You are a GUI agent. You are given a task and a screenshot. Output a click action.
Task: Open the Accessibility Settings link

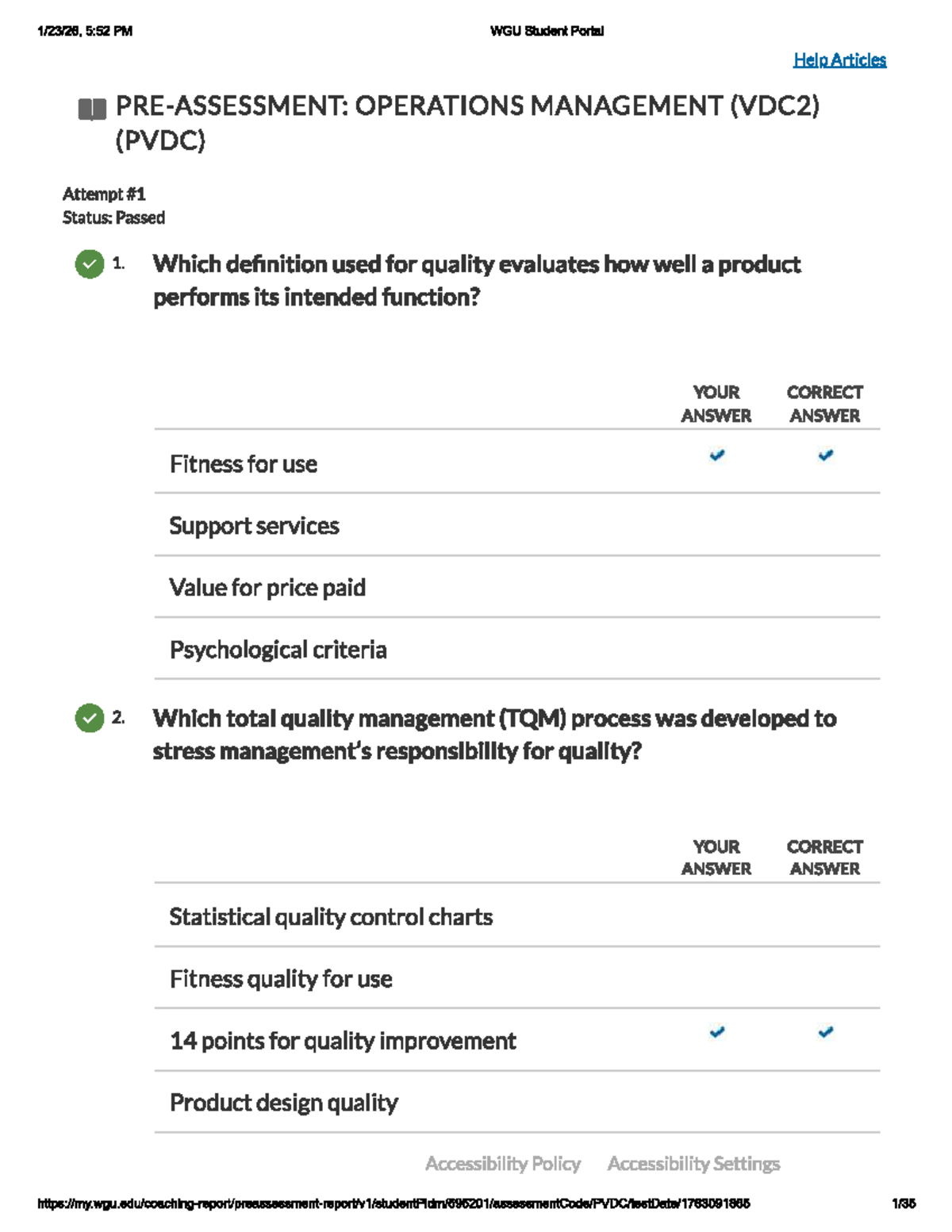pos(693,1164)
